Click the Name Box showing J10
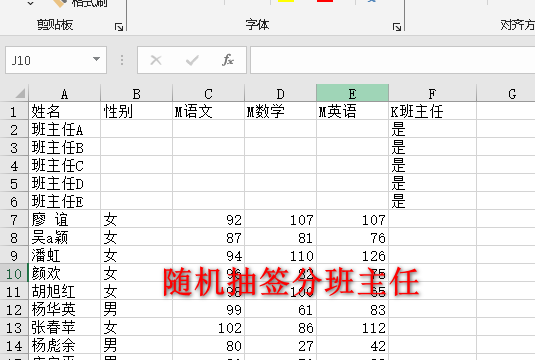The width and height of the screenshot is (535, 360). (56, 60)
